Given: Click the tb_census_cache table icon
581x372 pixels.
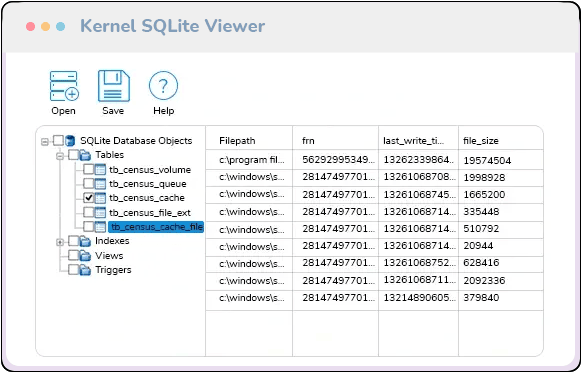Looking at the screenshot, I should (100, 198).
